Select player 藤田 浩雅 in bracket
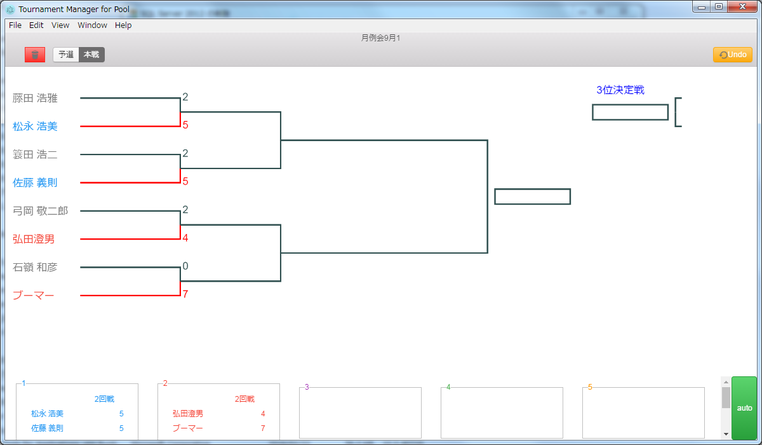Viewport: 762px width, 445px height. 35,98
